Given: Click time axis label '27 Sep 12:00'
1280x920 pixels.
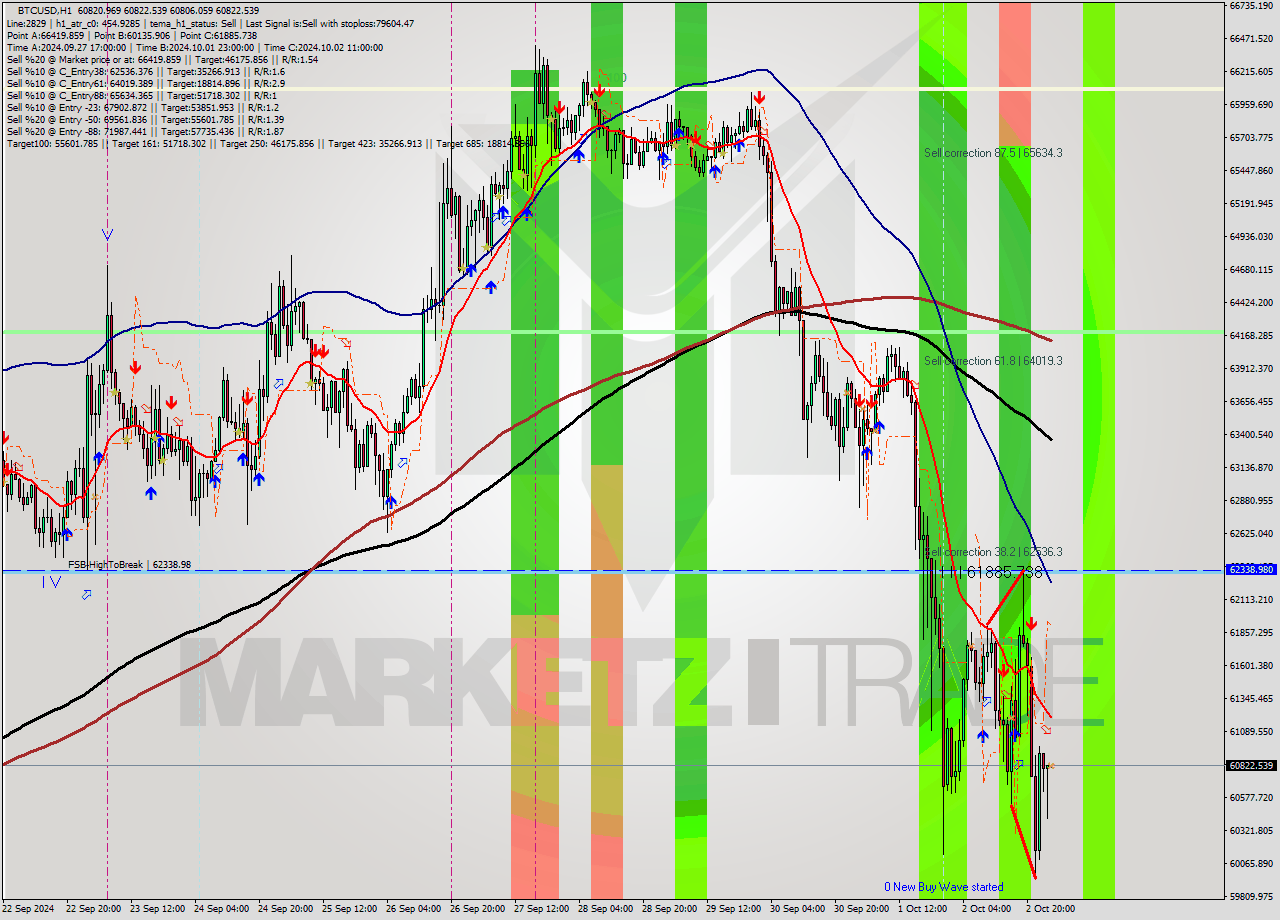Looking at the screenshot, I should [541, 909].
